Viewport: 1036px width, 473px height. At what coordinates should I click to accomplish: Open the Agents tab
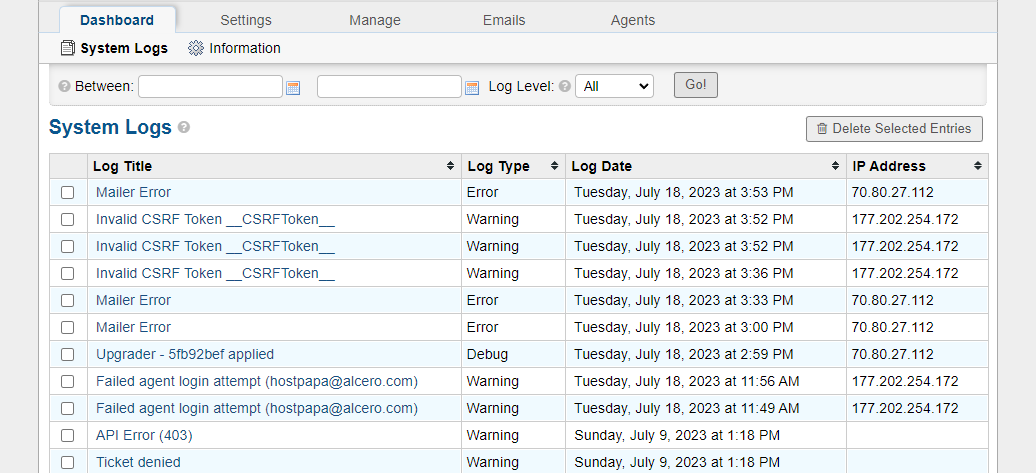click(633, 20)
